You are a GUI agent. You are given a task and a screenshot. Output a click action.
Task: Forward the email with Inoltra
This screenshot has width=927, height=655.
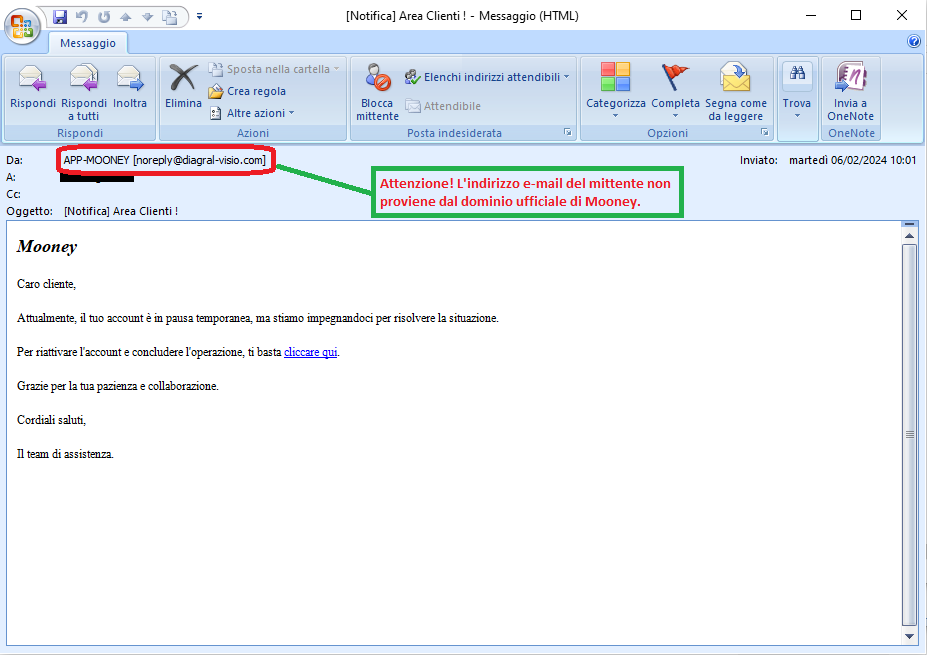point(129,87)
